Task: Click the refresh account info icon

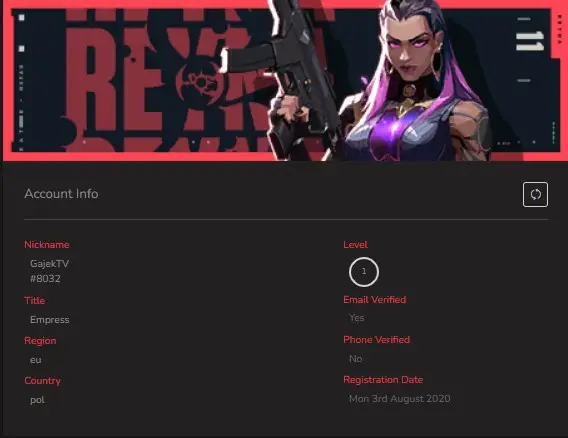Action: [x=535, y=195]
